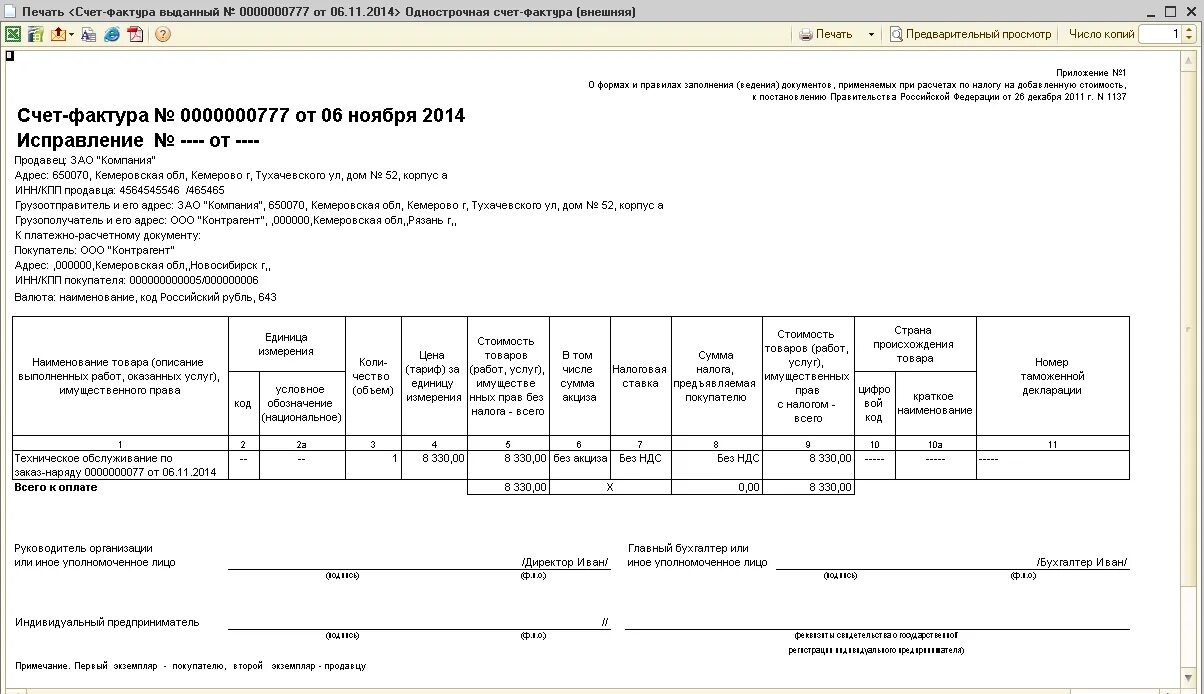The image size is (1204, 694).
Task: Open the email send dropdown arrow
Action: [72, 34]
